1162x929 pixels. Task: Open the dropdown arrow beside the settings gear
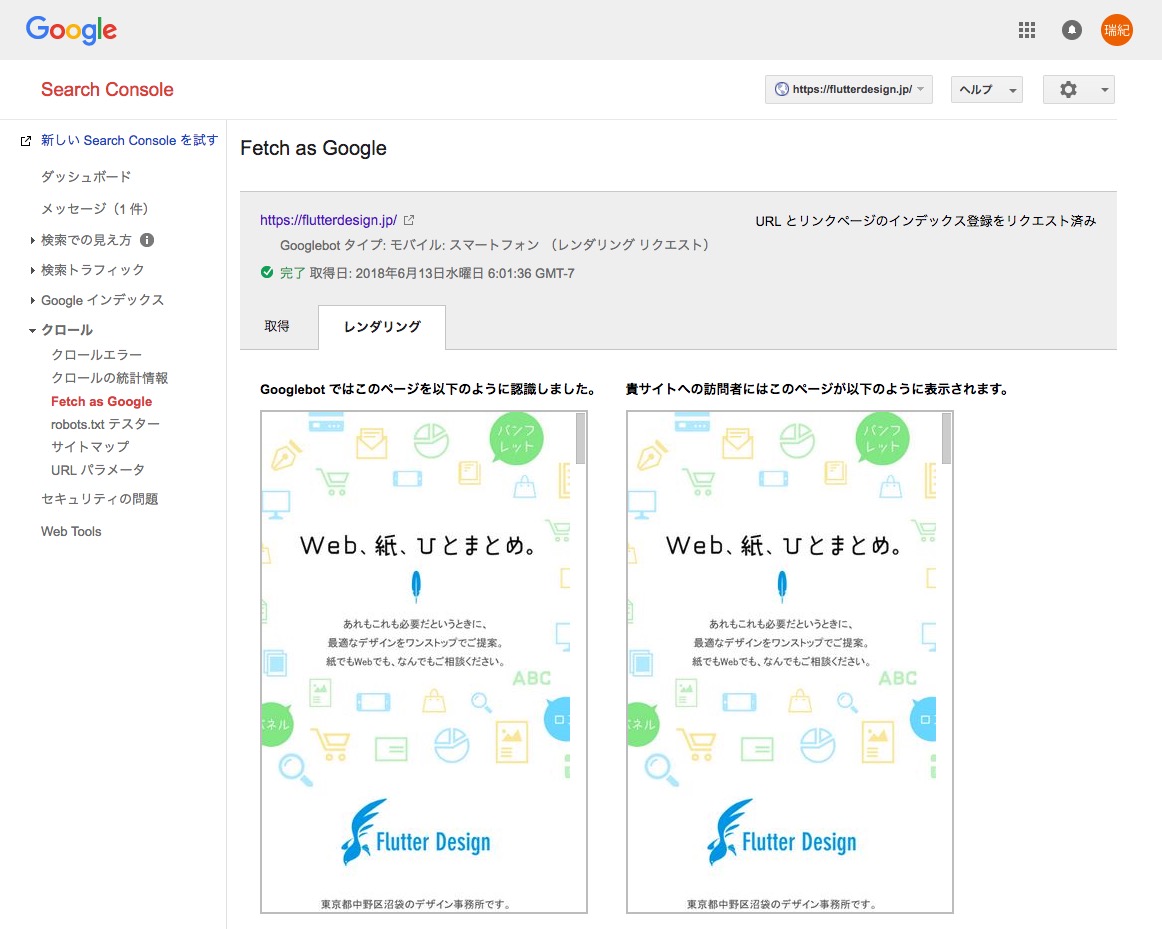1104,90
